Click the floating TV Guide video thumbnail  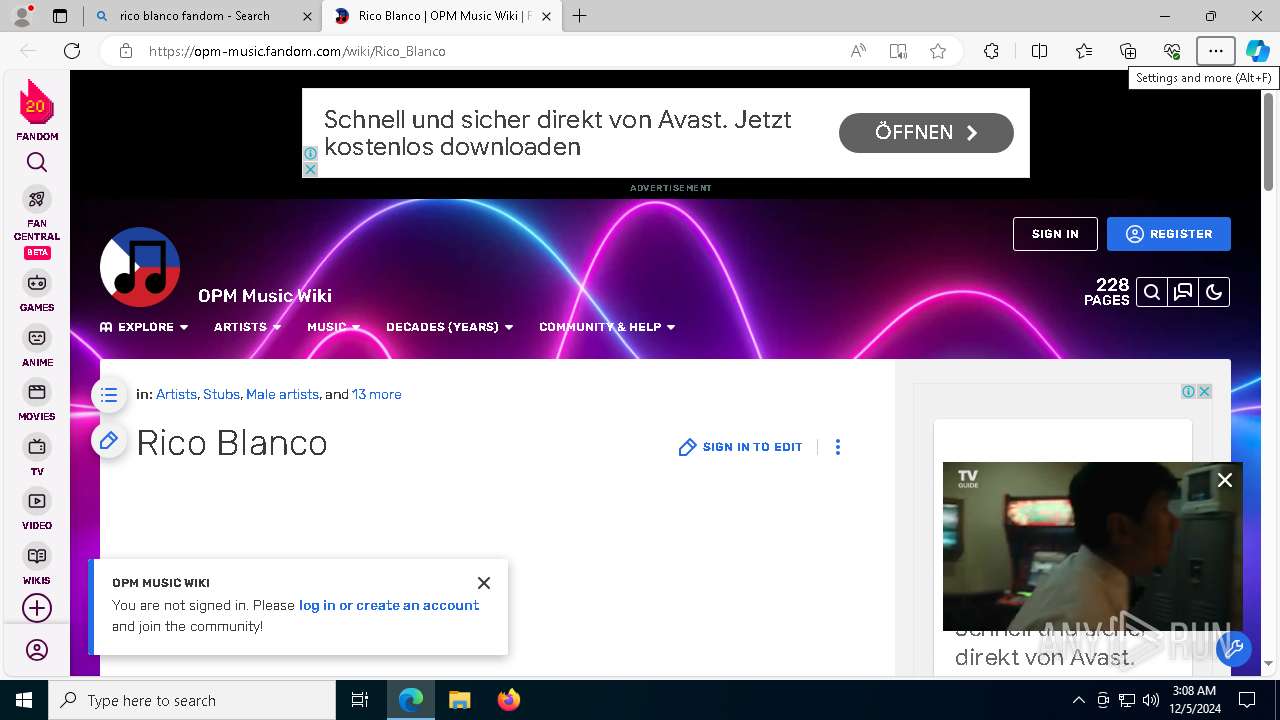(1093, 546)
